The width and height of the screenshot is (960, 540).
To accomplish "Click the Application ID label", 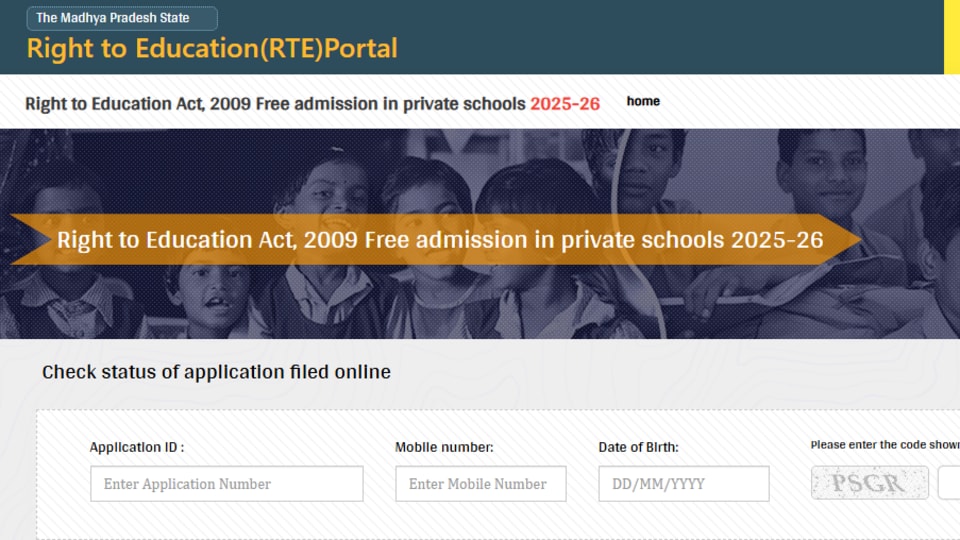I will 137,447.
